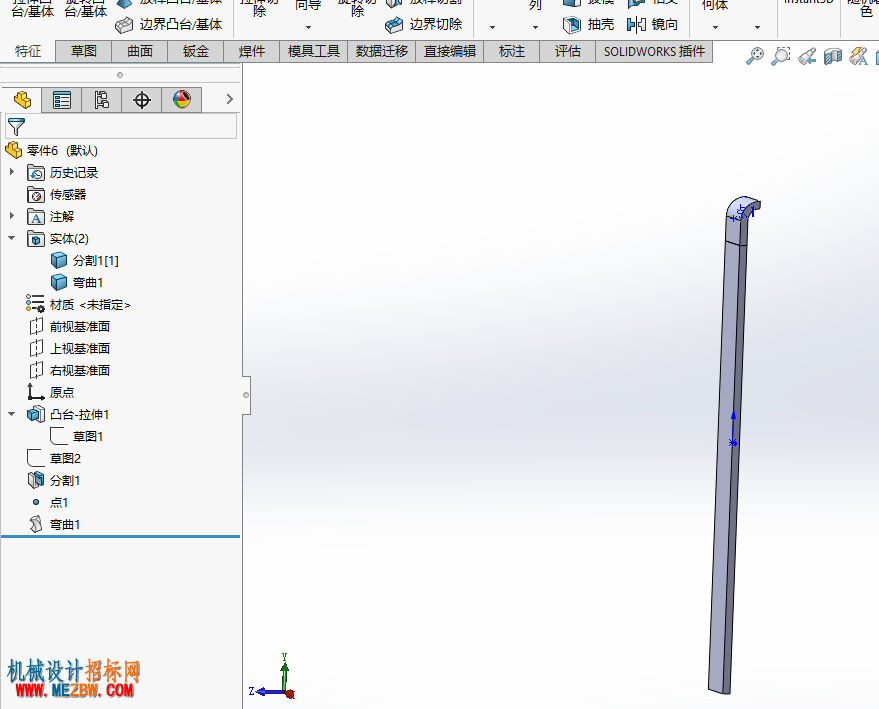Image resolution: width=879 pixels, height=709 pixels.
Task: Expand the 注解 annotations folder
Action: [12, 216]
